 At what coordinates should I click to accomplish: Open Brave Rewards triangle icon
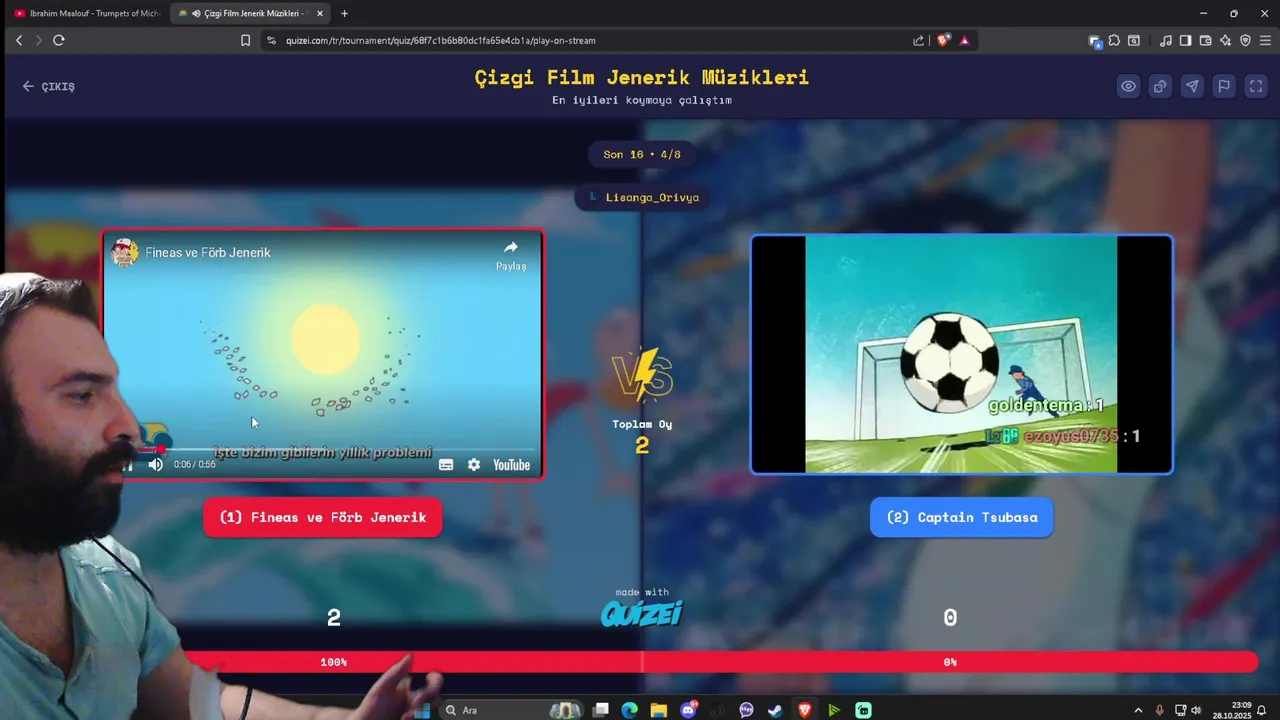coord(964,40)
